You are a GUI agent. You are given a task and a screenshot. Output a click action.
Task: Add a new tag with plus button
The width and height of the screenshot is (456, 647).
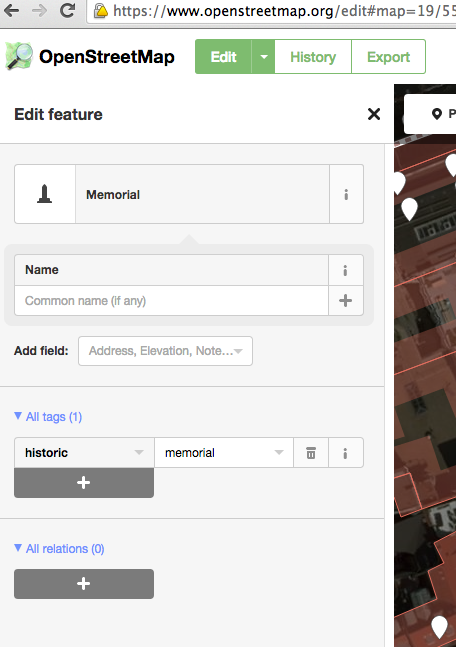84,483
